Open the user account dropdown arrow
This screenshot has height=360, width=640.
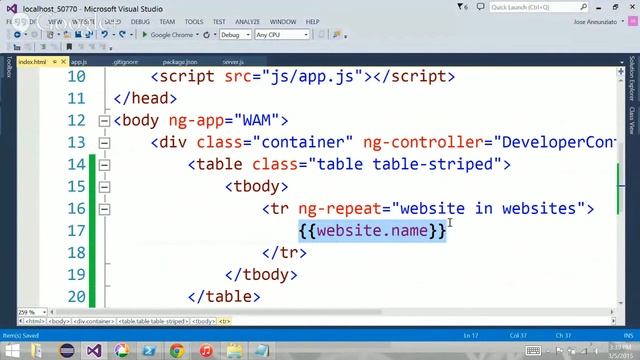pos(623,21)
